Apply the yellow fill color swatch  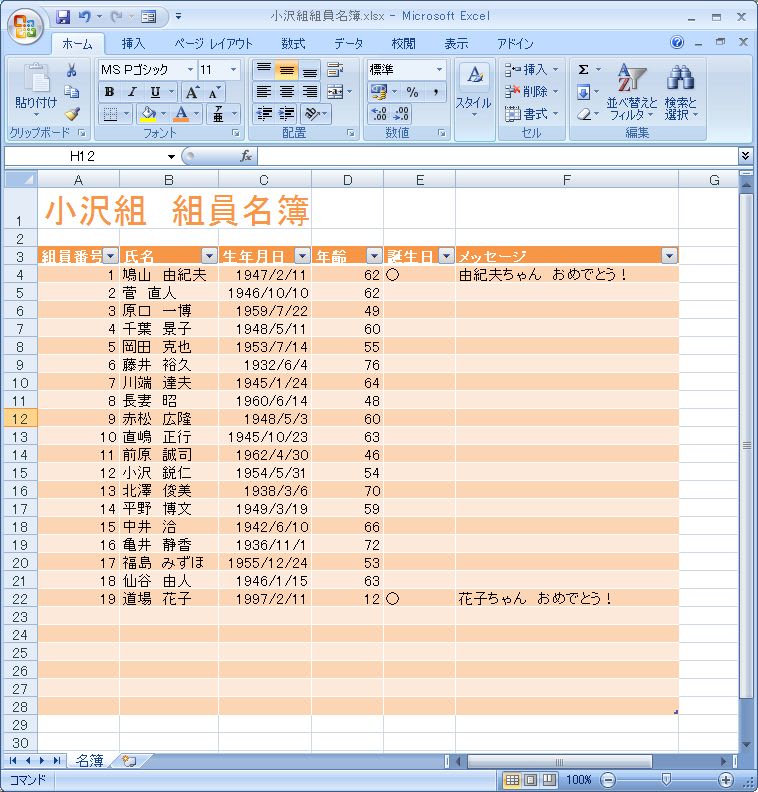click(147, 114)
